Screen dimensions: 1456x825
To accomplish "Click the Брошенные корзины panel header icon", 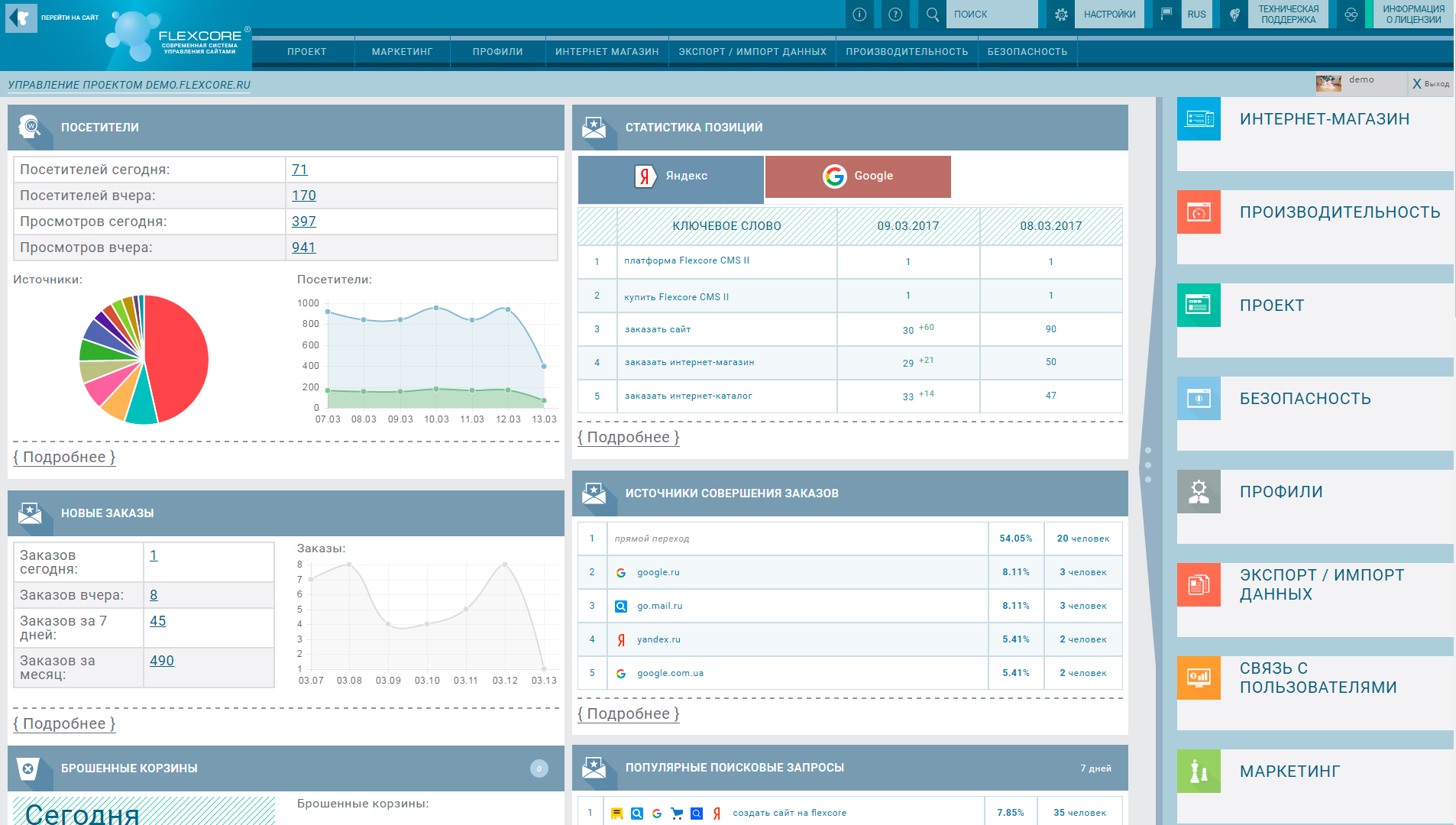I will (x=28, y=768).
